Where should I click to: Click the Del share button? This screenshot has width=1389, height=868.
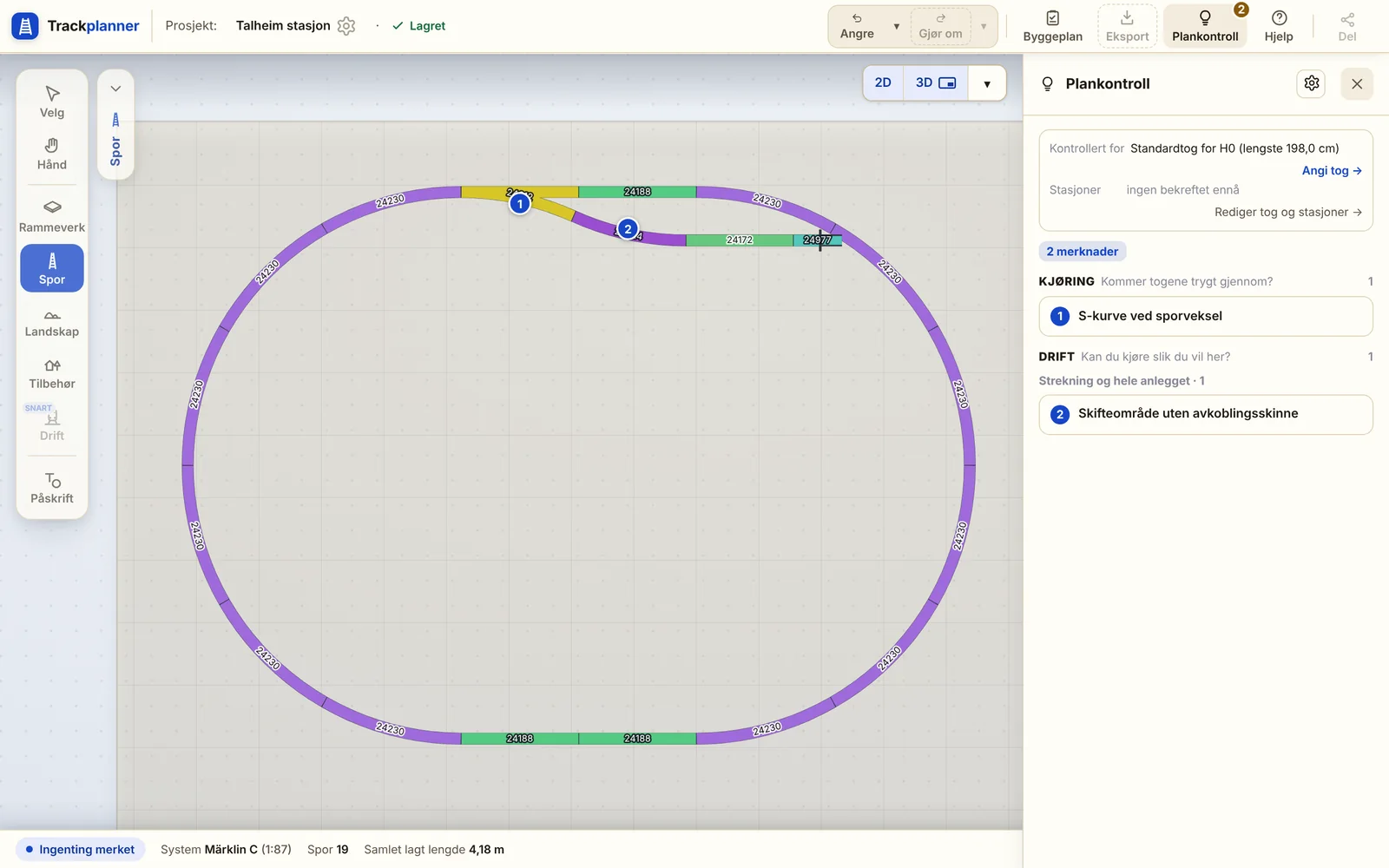[1347, 26]
